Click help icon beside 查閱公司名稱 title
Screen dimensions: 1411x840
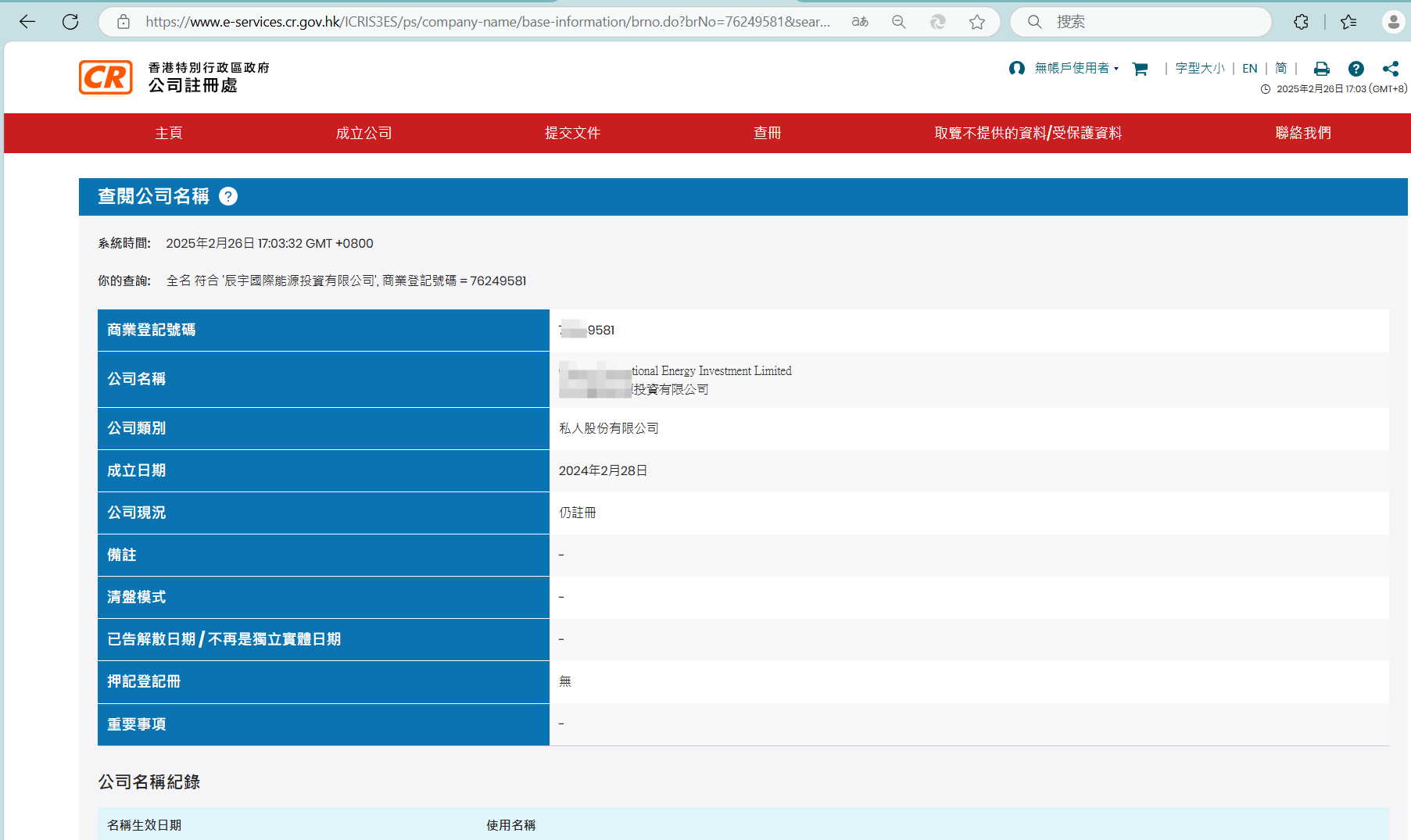(x=228, y=196)
